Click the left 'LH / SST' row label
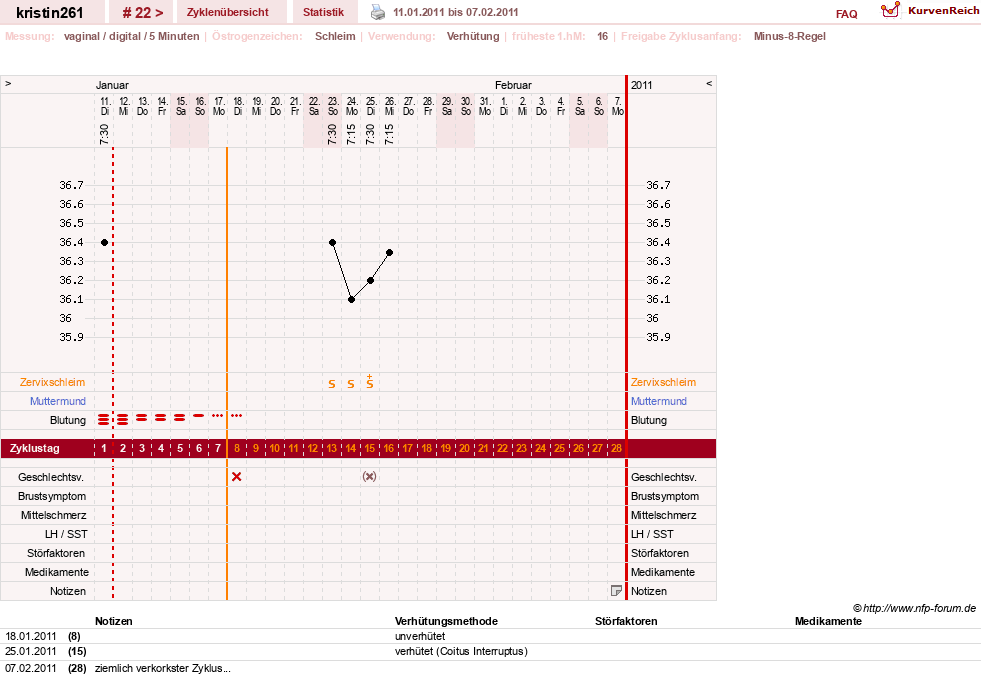 click(x=66, y=534)
